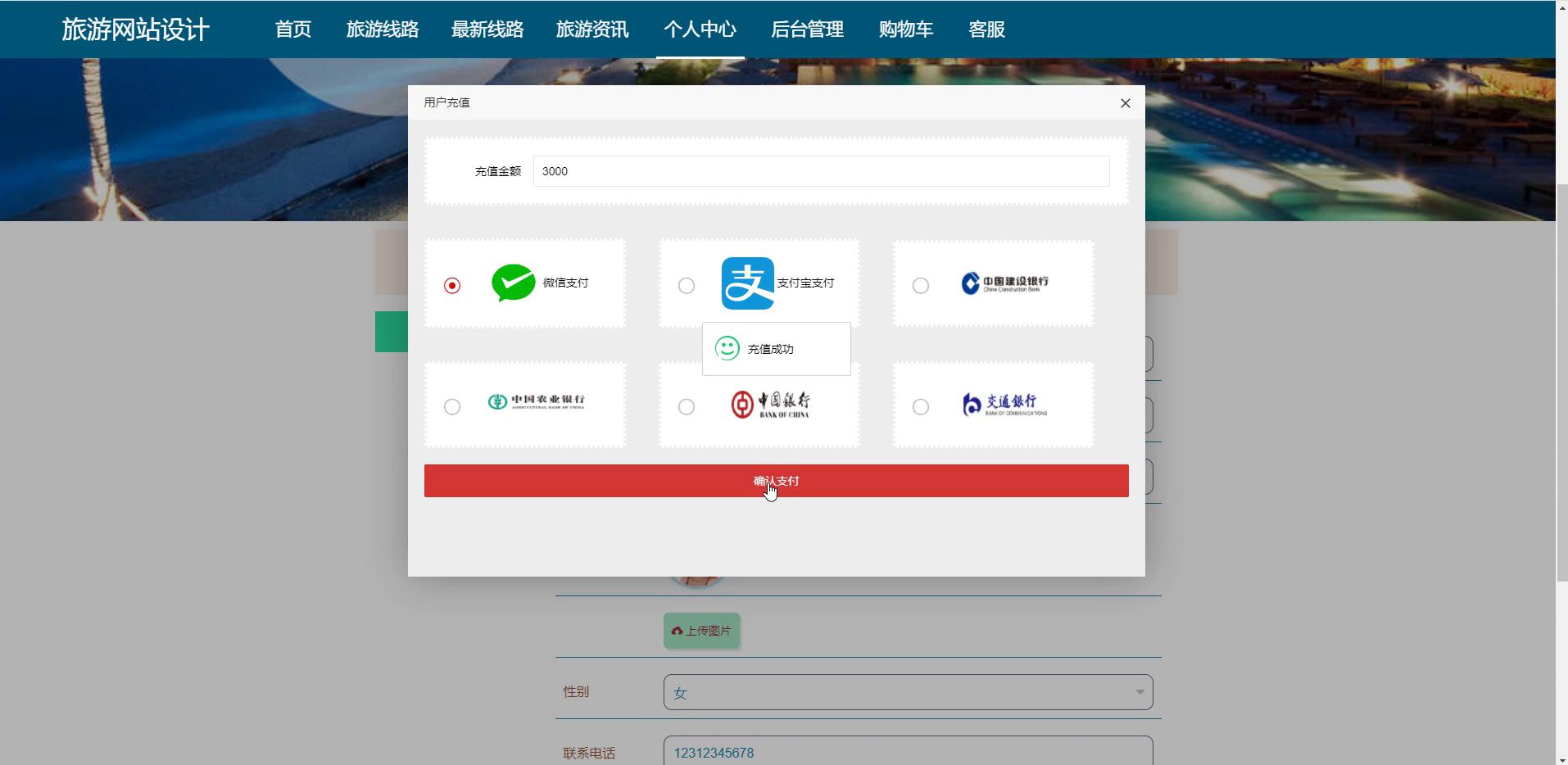The image size is (1568, 765).
Task: Close the 用户充值 dialog
Action: pos(1125,103)
